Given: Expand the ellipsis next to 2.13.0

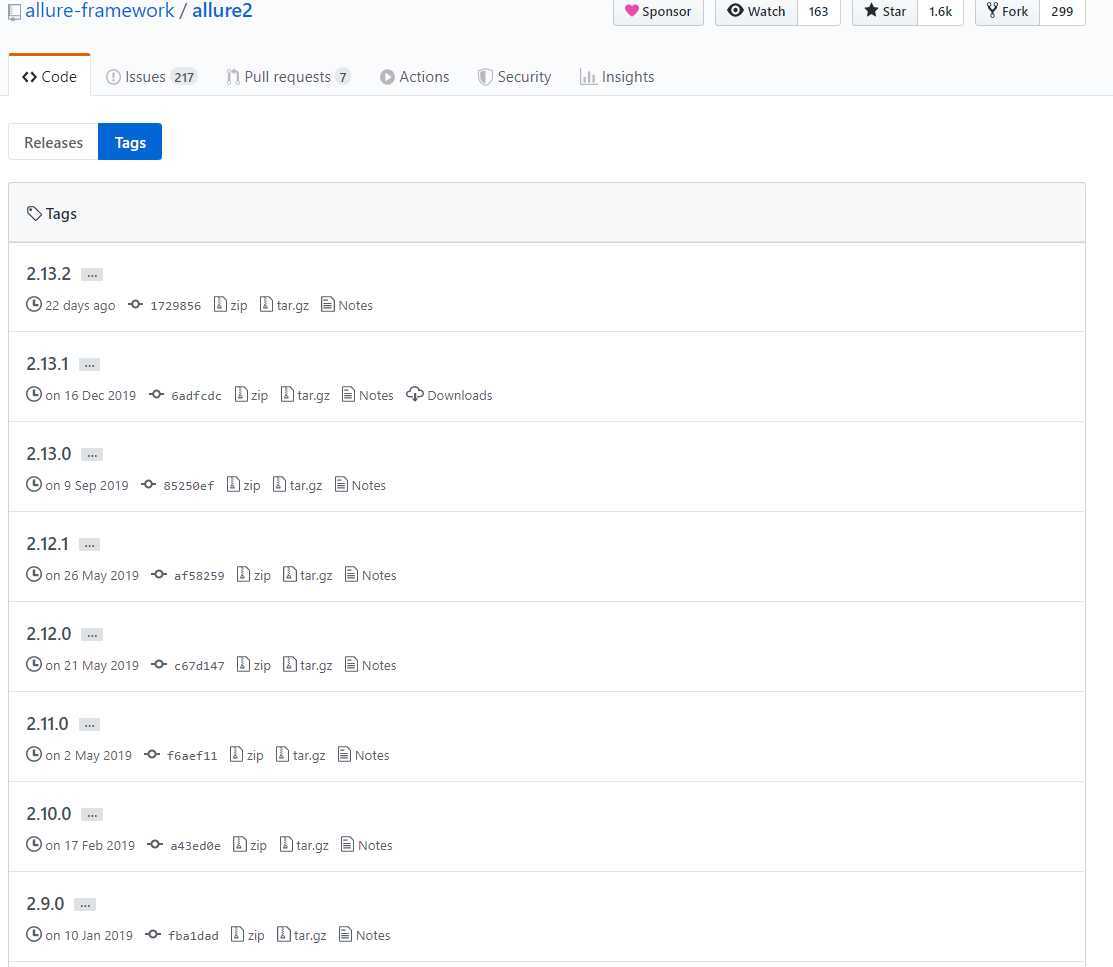Looking at the screenshot, I should click(92, 455).
